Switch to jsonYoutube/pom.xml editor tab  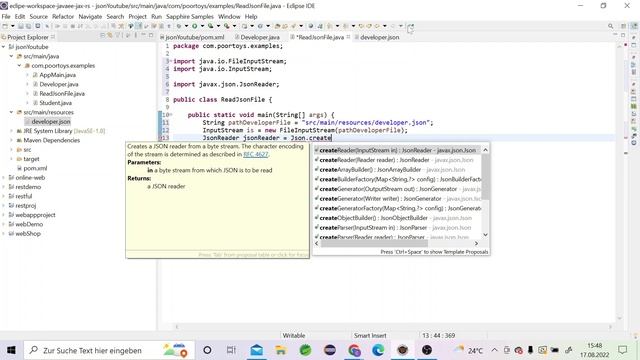coord(195,37)
